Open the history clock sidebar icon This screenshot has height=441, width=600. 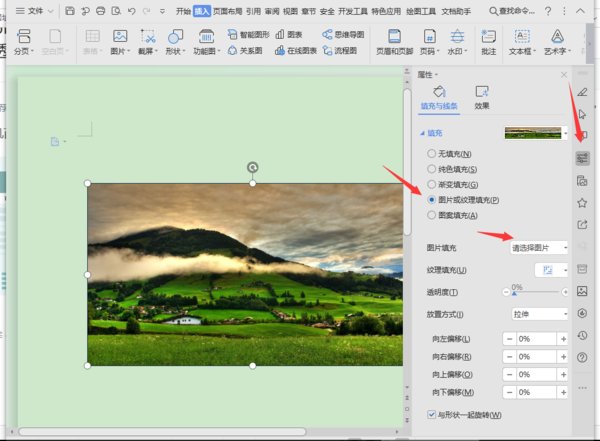(582, 335)
